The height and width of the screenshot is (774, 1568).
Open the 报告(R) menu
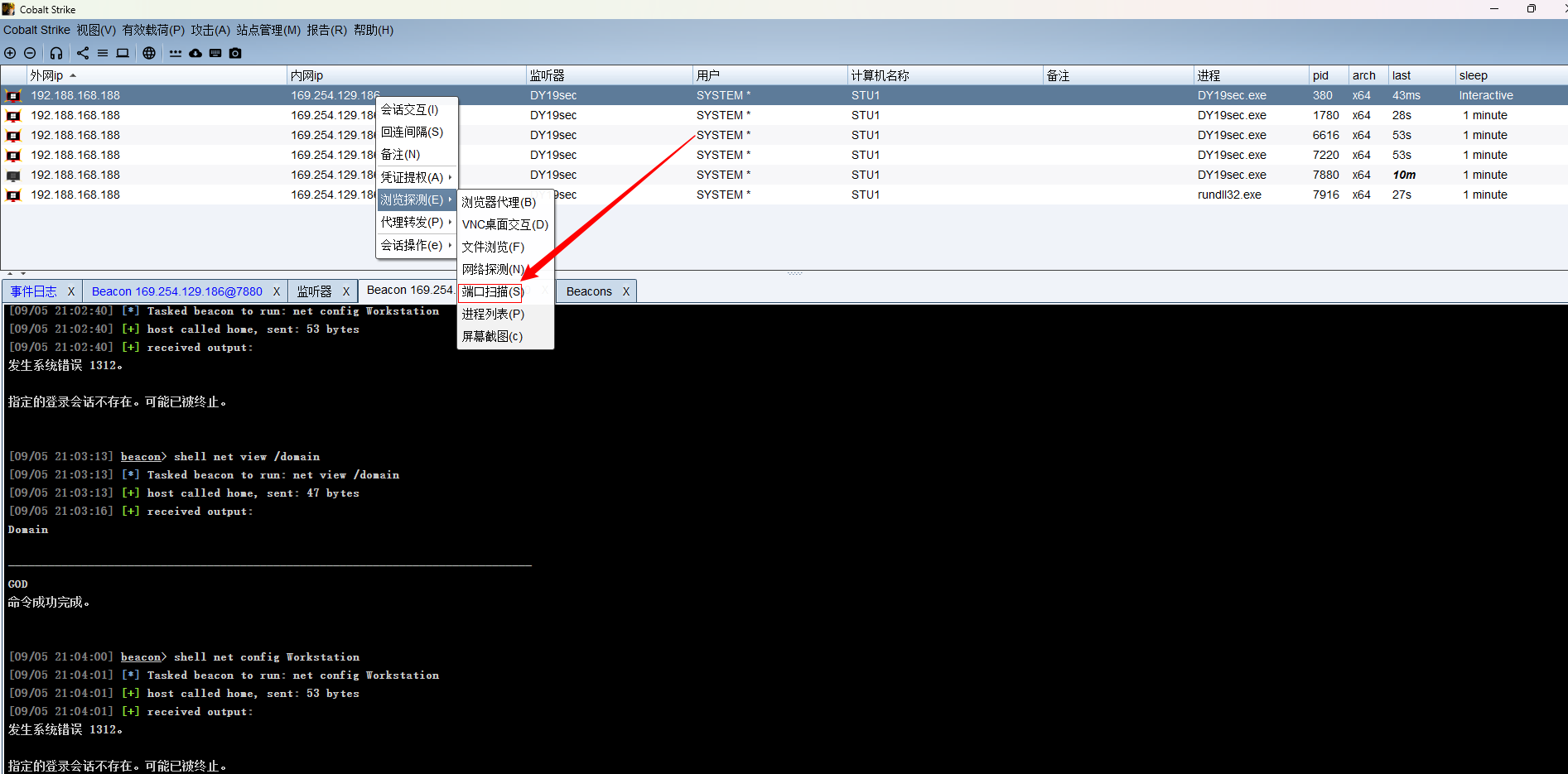point(327,30)
